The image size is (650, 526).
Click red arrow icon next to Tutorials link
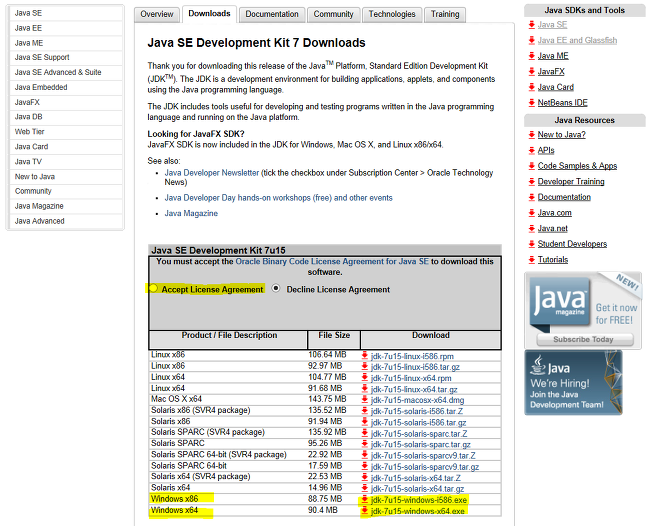coord(531,259)
